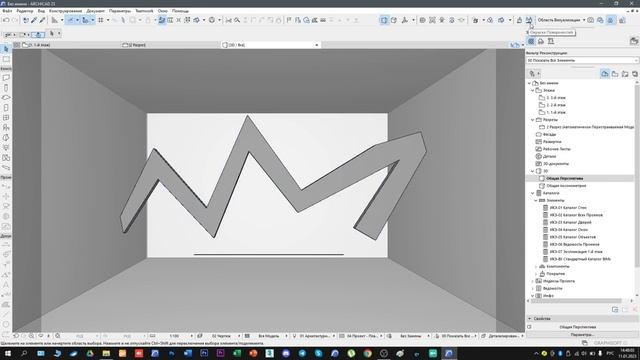Open the Surface Painter icon under the cursor
Image resolution: width=640 pixels, height=360 pixels.
[x=529, y=20]
